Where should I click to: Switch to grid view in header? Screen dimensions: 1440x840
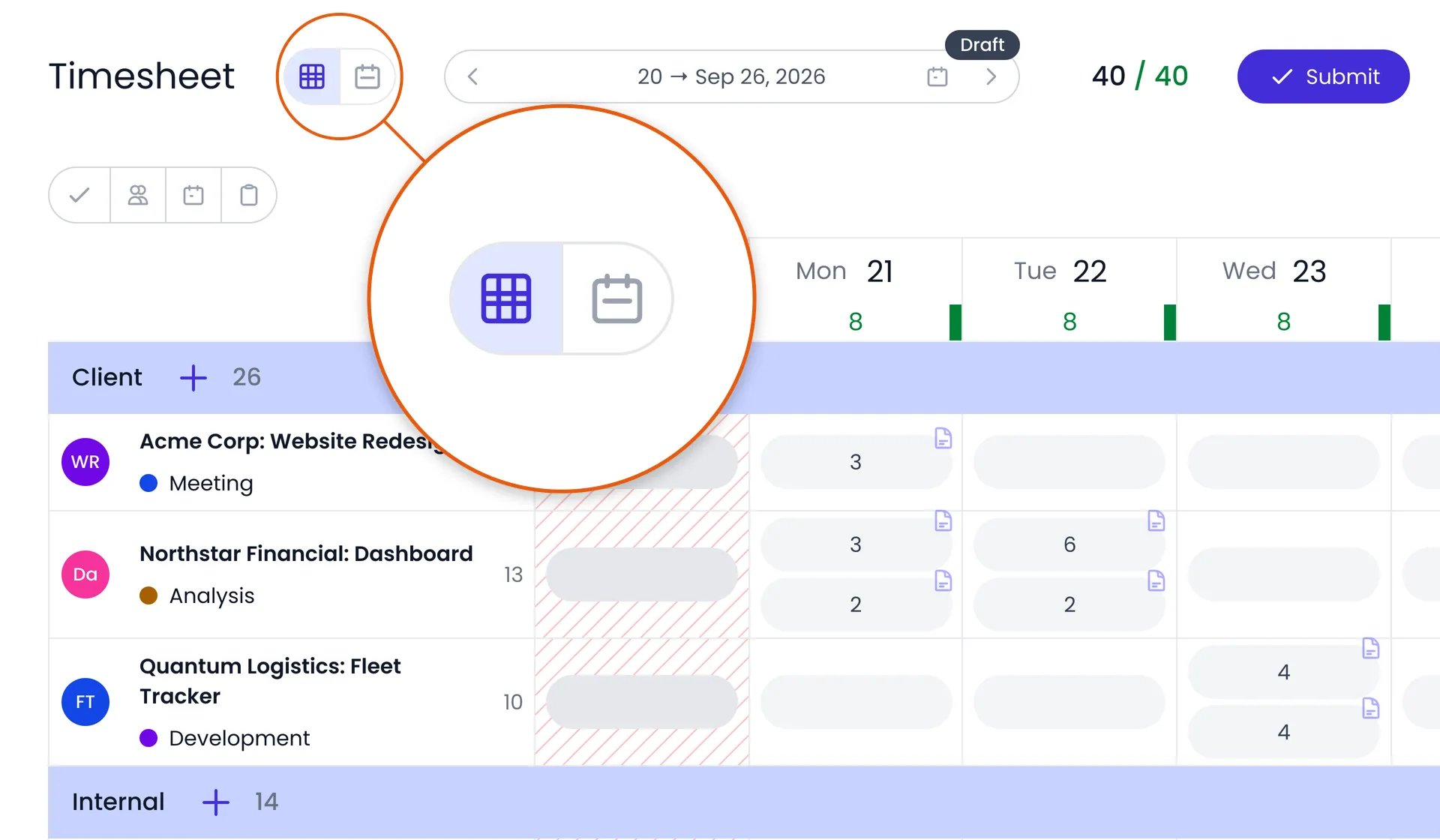click(x=312, y=76)
